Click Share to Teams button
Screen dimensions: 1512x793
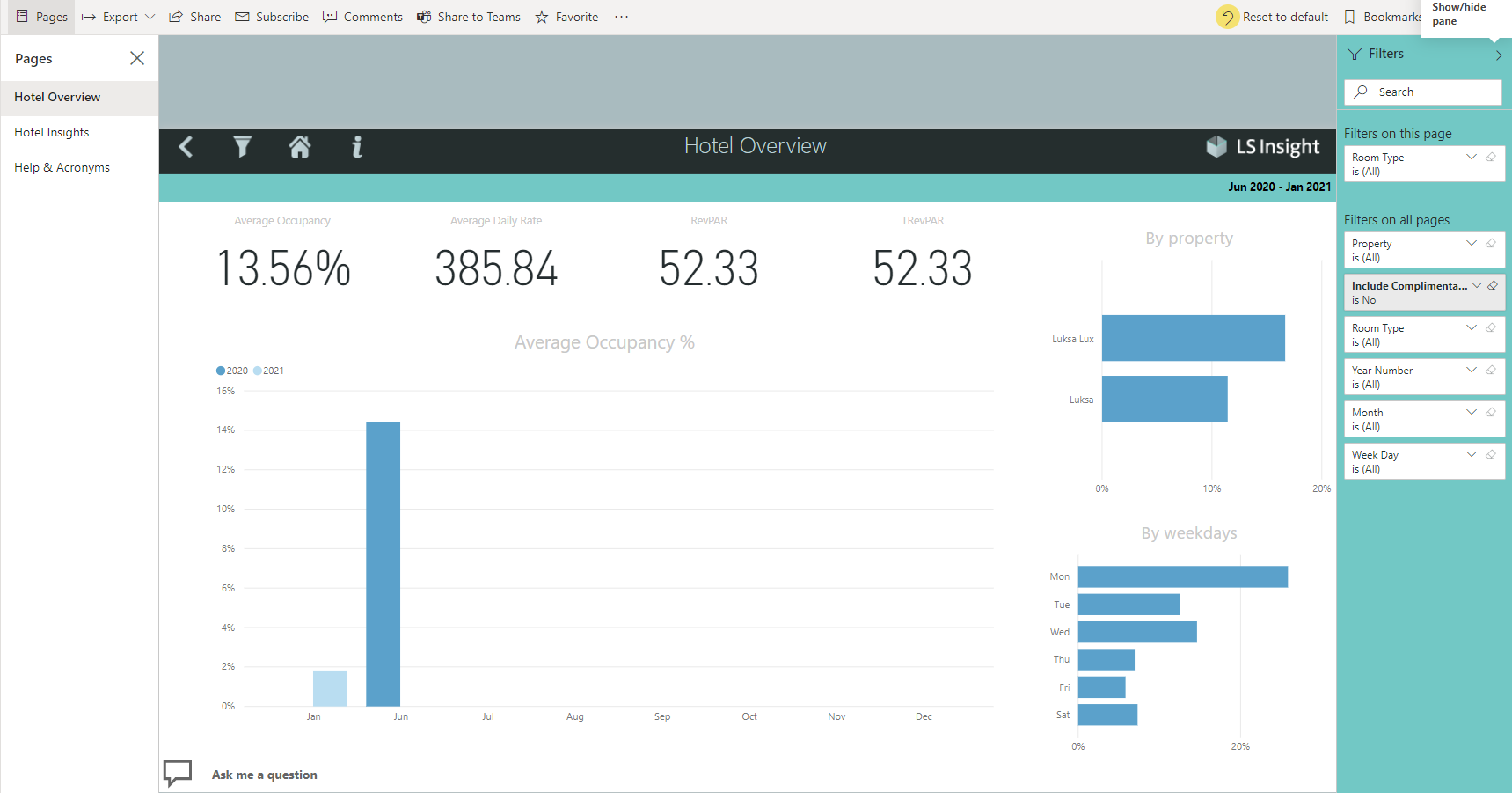469,17
